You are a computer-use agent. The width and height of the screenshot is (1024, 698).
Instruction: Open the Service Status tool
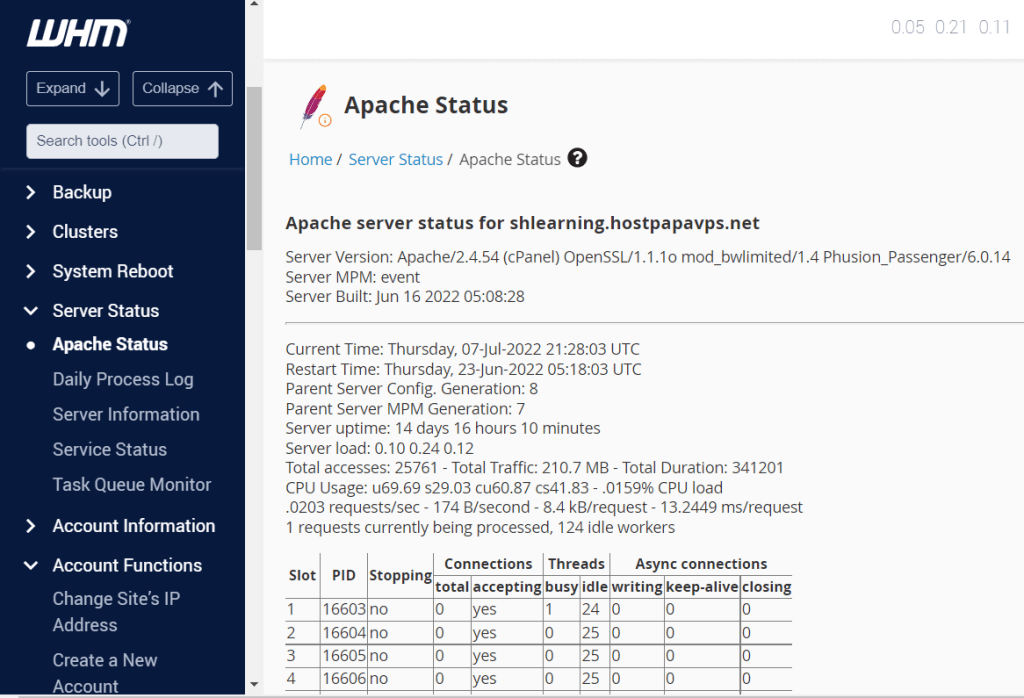109,449
